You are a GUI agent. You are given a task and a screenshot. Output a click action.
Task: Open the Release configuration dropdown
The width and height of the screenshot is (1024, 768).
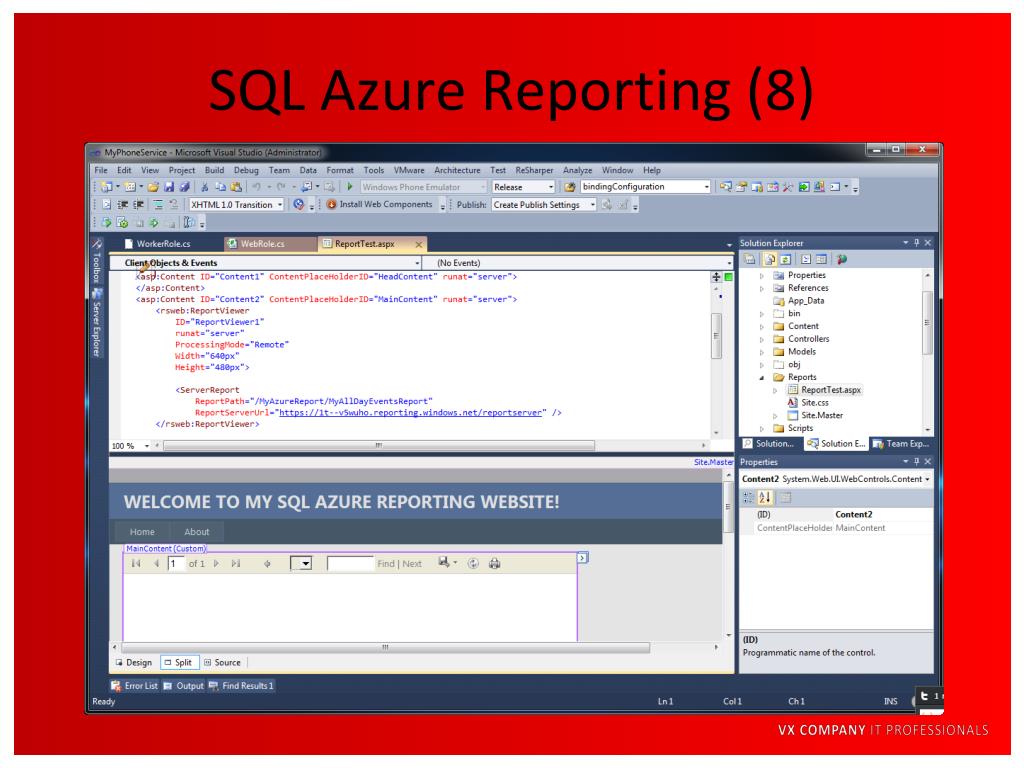pyautogui.click(x=551, y=187)
